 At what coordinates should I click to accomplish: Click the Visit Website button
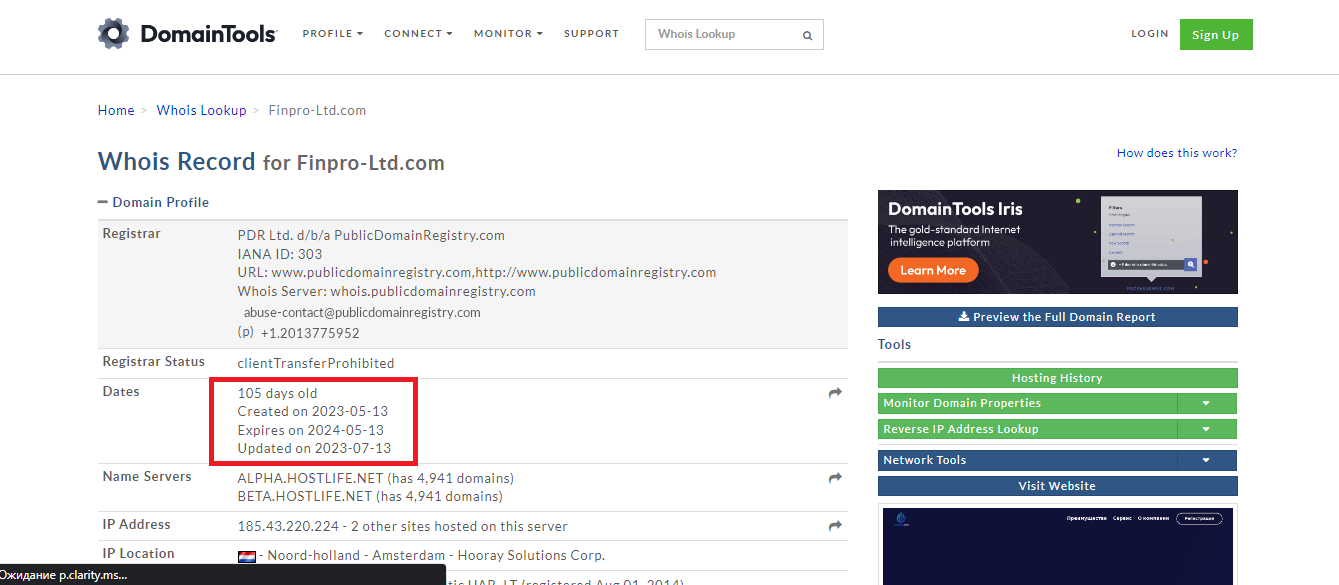tap(1058, 486)
